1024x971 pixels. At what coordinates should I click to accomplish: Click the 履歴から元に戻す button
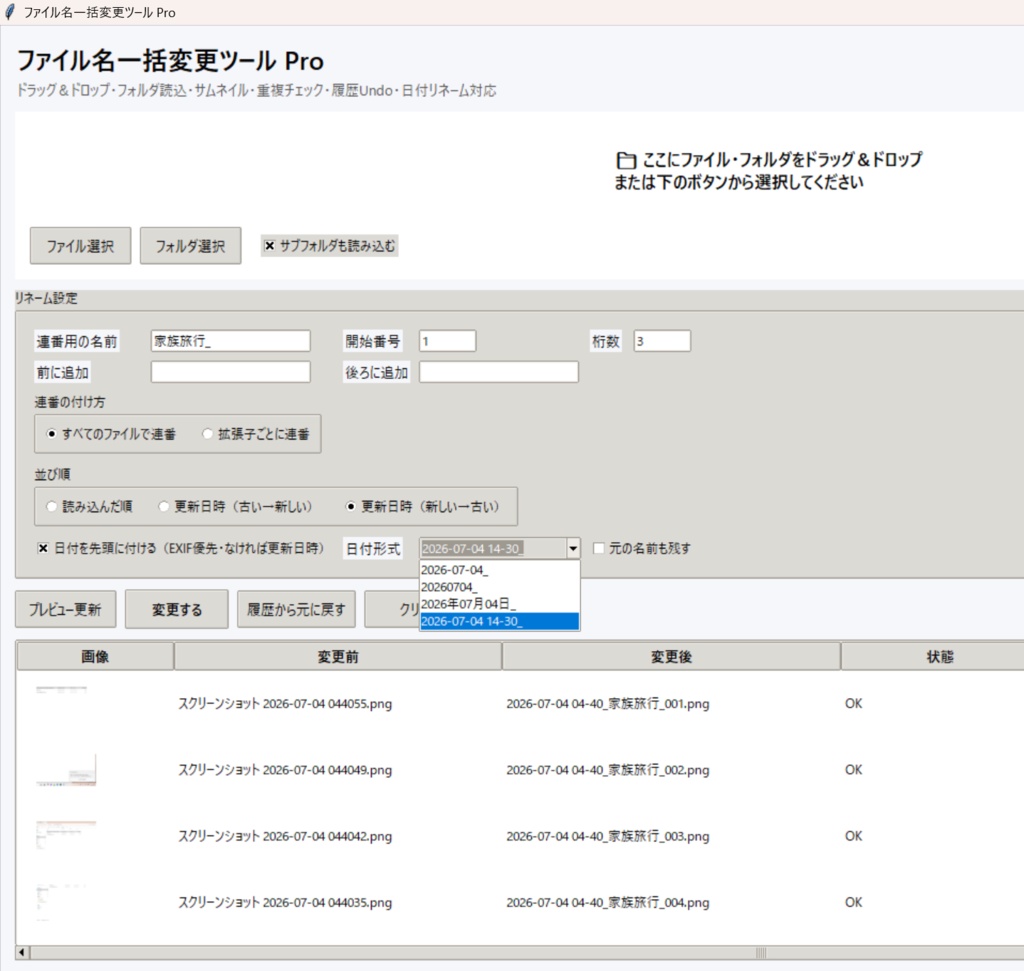tap(296, 609)
